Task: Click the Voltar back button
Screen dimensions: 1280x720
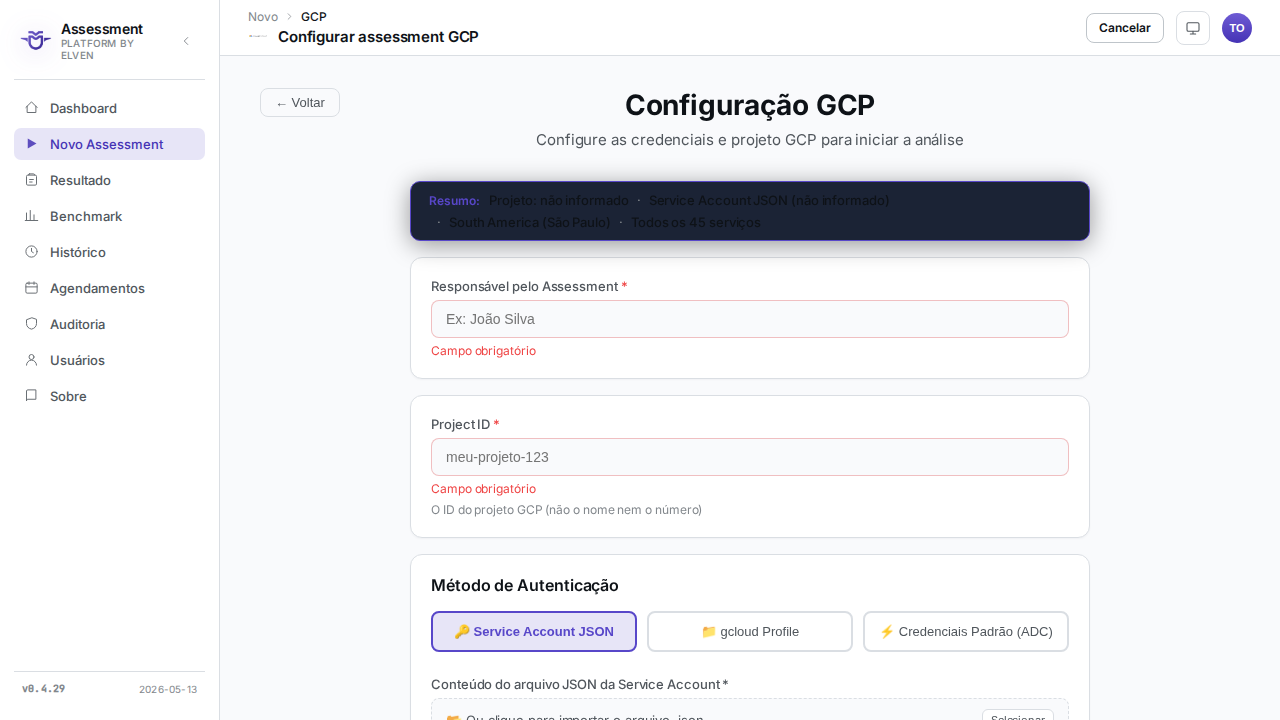Action: (300, 103)
